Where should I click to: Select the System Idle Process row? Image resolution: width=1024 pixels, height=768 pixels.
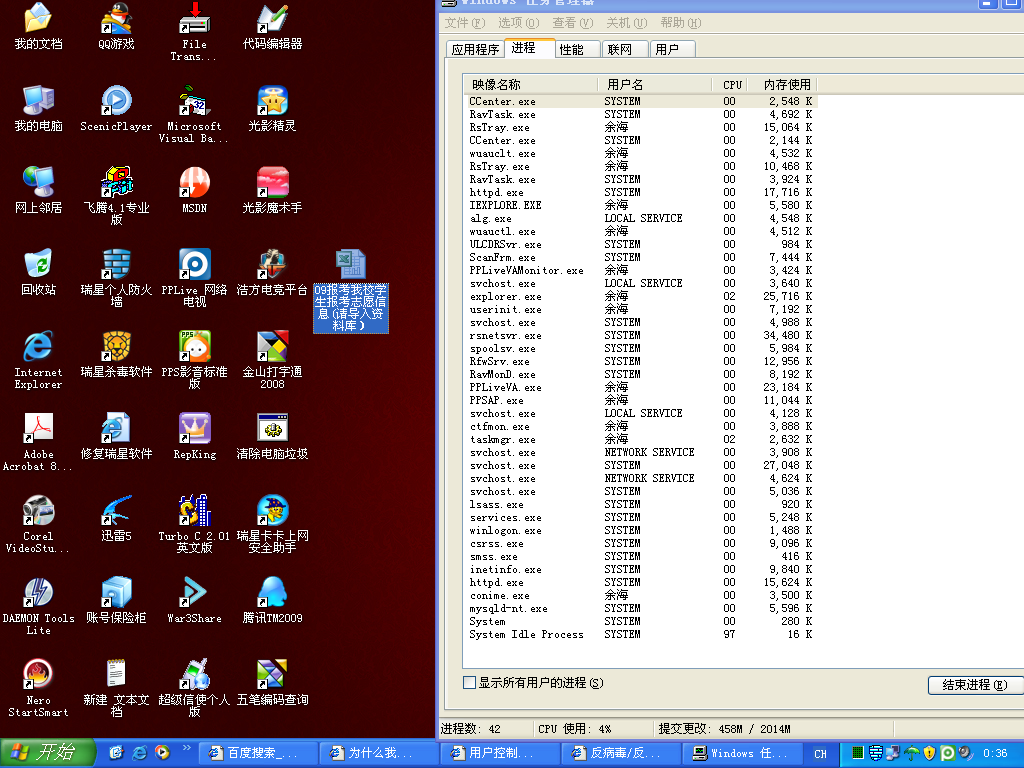point(641,635)
